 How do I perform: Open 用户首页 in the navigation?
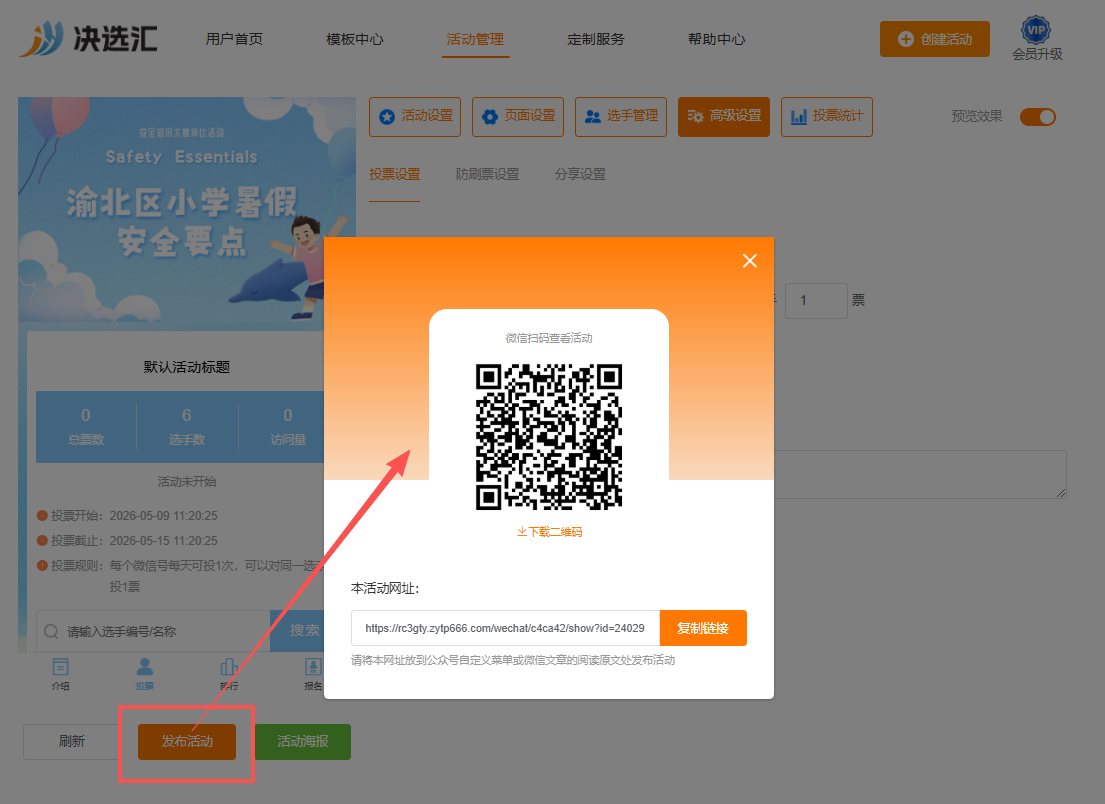tap(234, 39)
